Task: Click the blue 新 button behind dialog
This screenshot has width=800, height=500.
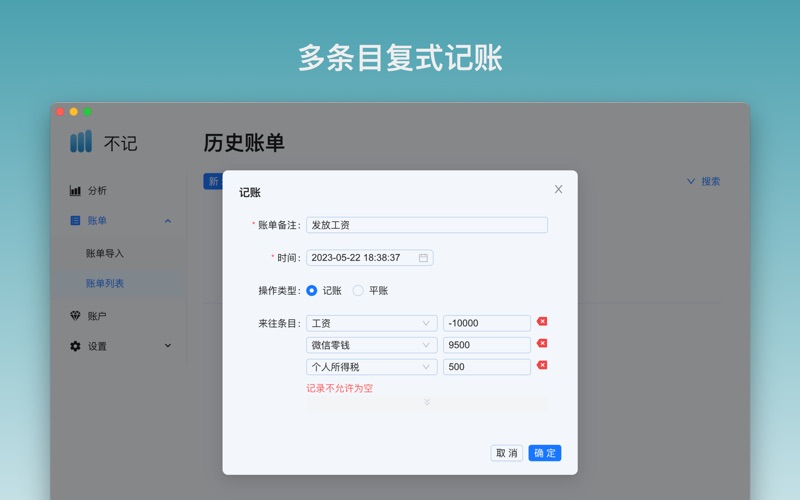Action: (213, 181)
